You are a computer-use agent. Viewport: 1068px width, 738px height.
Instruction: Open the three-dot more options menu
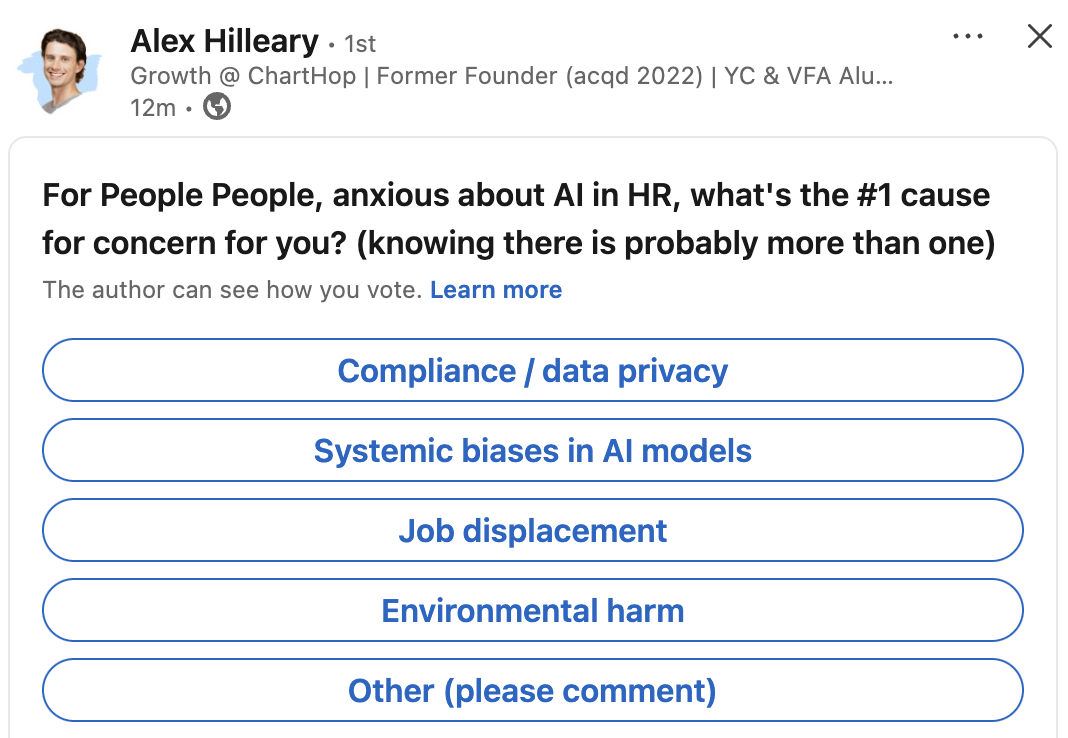tap(968, 37)
